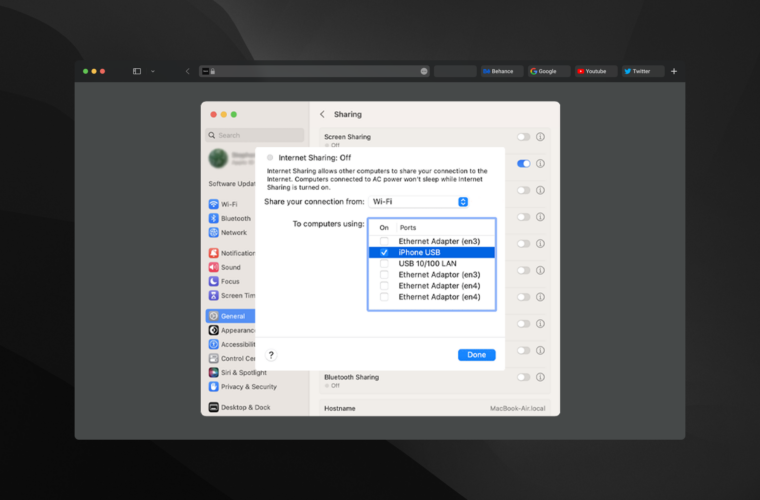Open Wi-Fi settings in the sidebar
This screenshot has height=500, width=760.
(229, 204)
